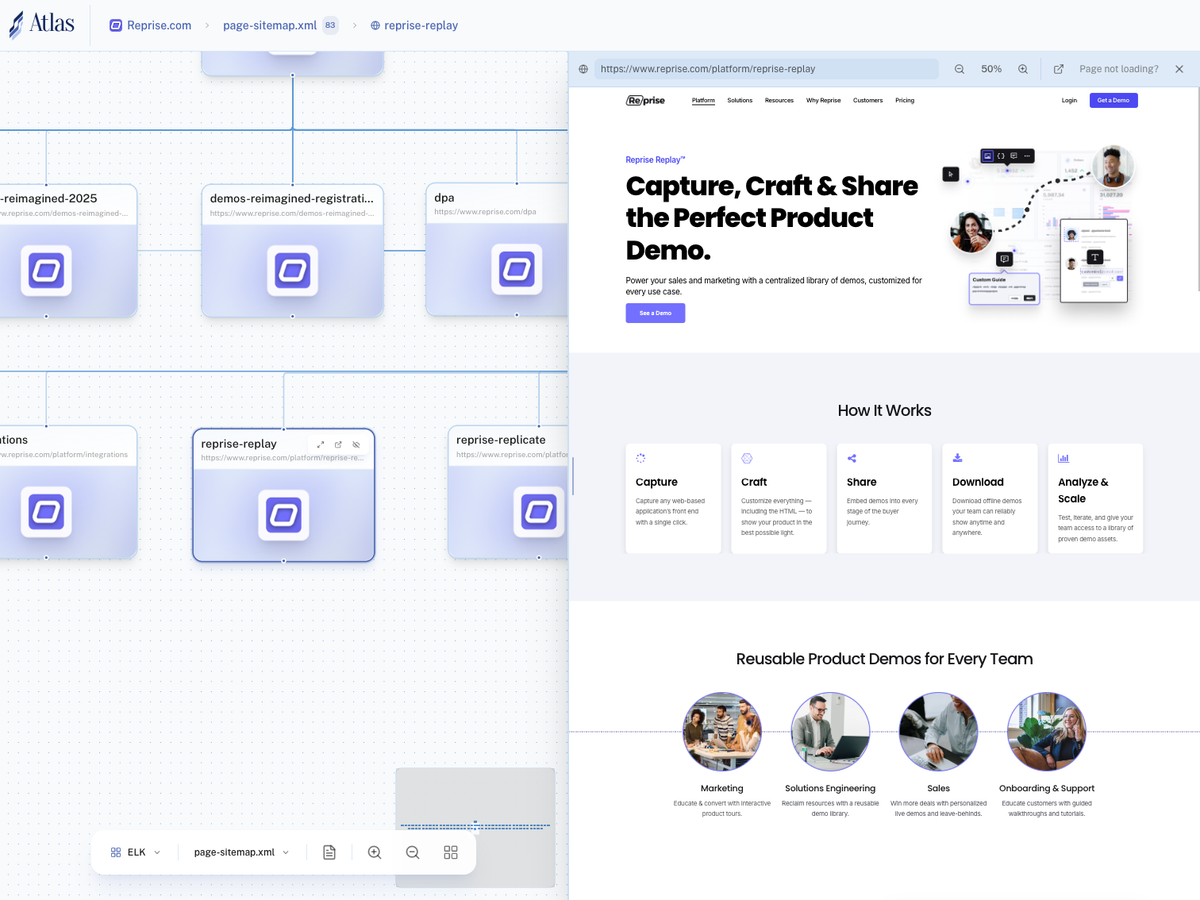Click the Atlas logo
This screenshot has height=900, width=1200.
pyautogui.click(x=41, y=24)
